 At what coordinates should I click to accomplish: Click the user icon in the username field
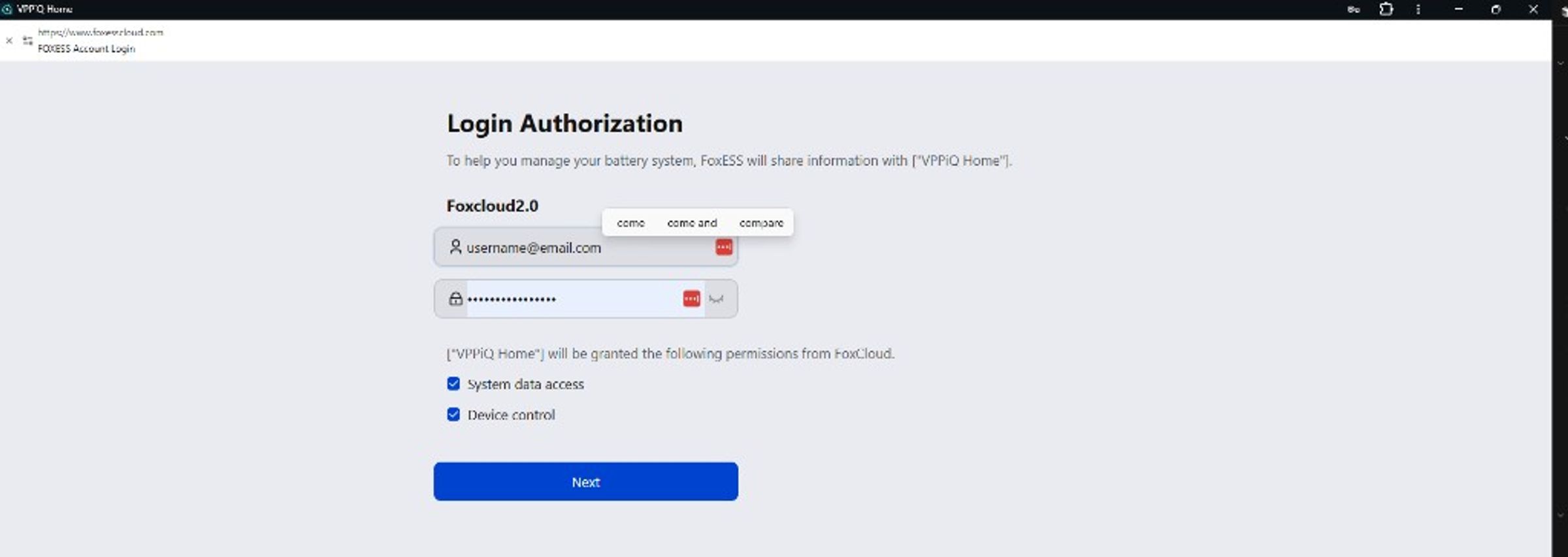pyautogui.click(x=455, y=247)
